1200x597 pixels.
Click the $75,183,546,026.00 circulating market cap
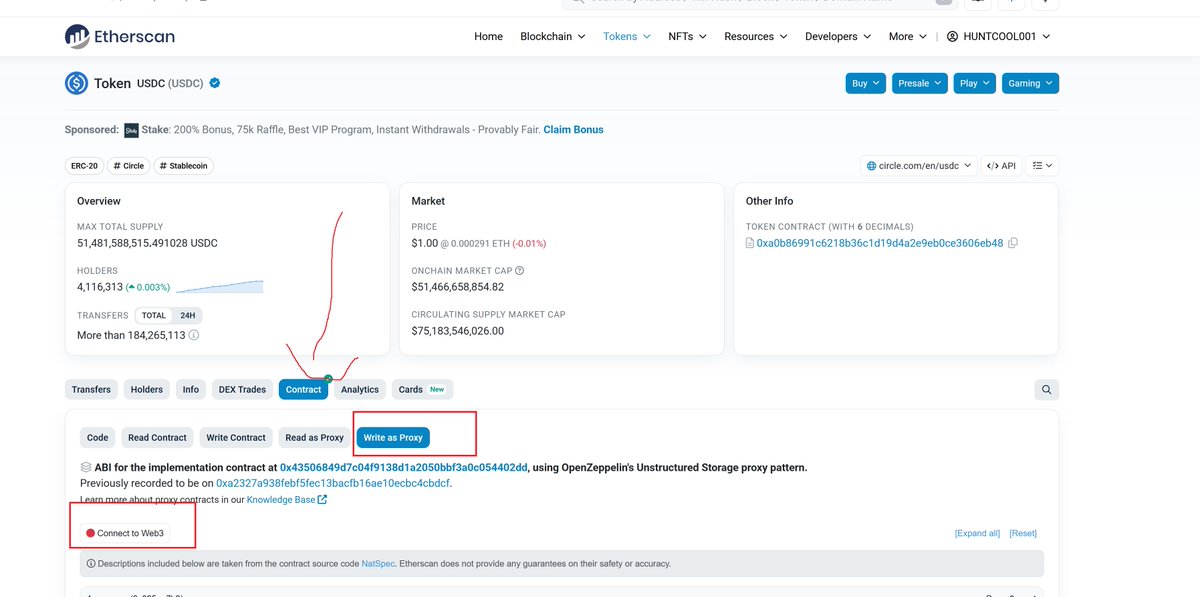click(458, 331)
